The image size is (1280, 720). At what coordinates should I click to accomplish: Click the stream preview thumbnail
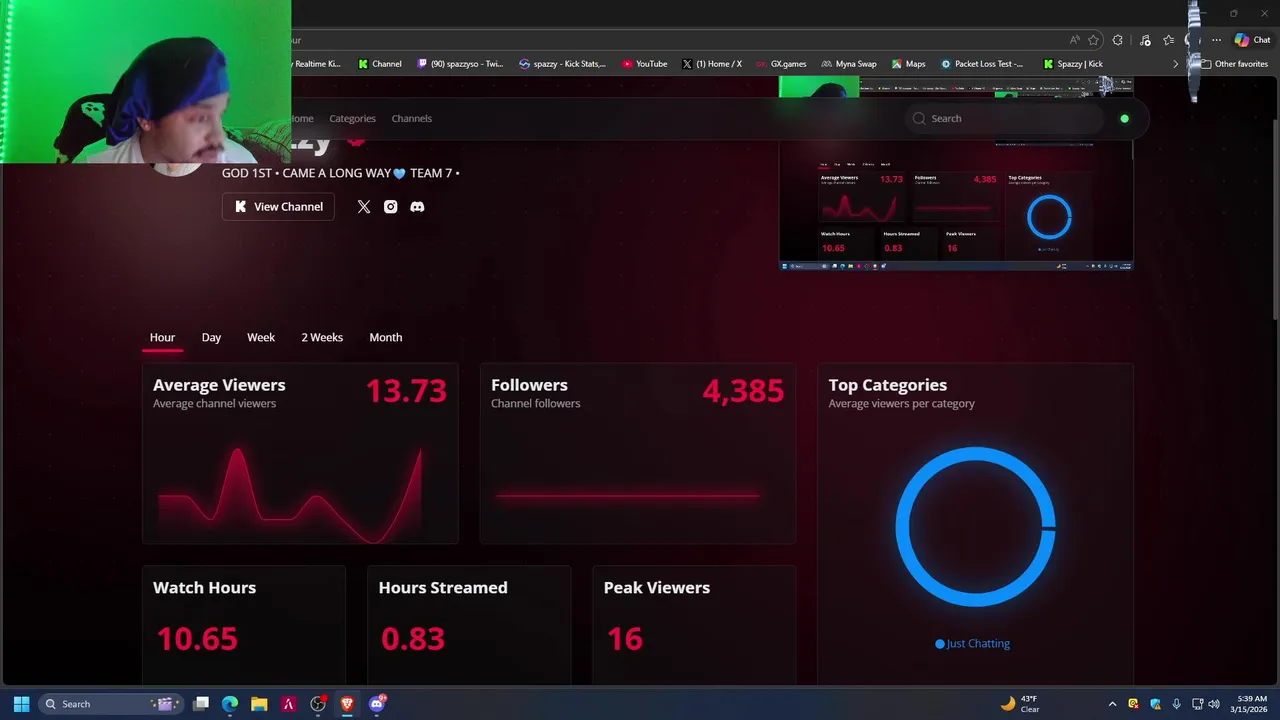click(956, 174)
